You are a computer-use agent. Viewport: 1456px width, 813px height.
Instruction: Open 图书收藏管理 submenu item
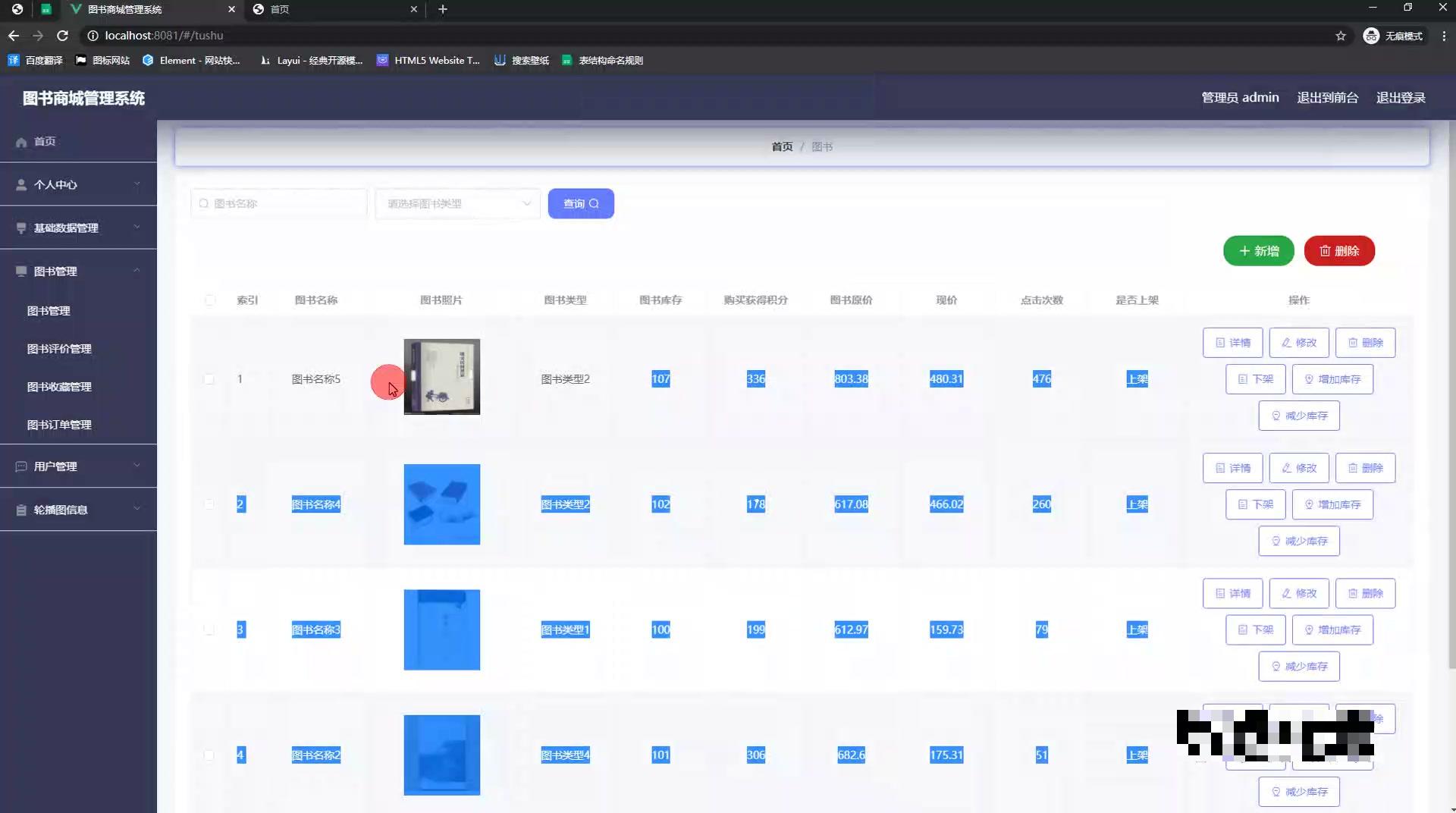[59, 387]
